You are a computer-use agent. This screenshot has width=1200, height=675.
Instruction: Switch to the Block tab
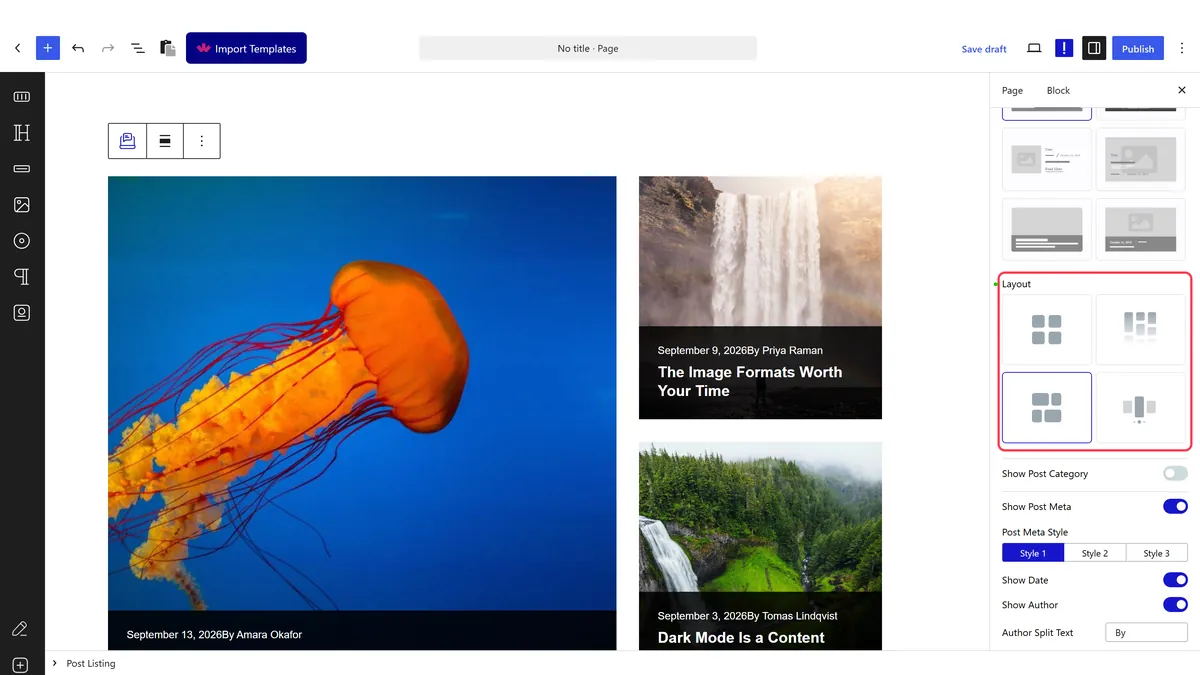[1058, 90]
